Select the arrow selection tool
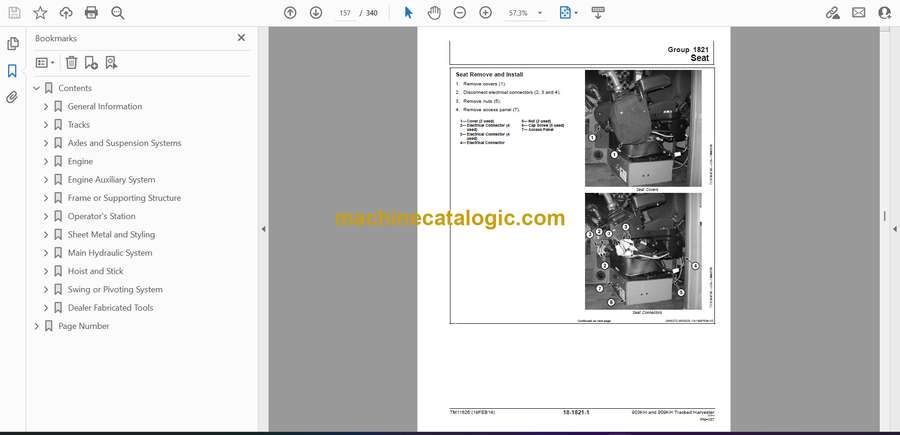The height and width of the screenshot is (435, 900). (408, 13)
